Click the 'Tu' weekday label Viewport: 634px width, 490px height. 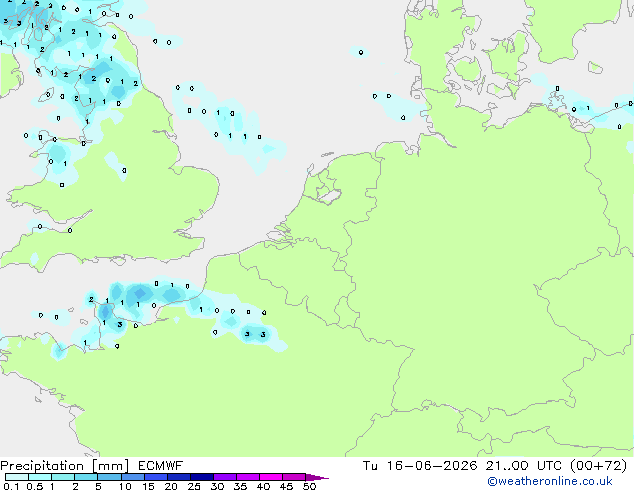pyautogui.click(x=370, y=466)
